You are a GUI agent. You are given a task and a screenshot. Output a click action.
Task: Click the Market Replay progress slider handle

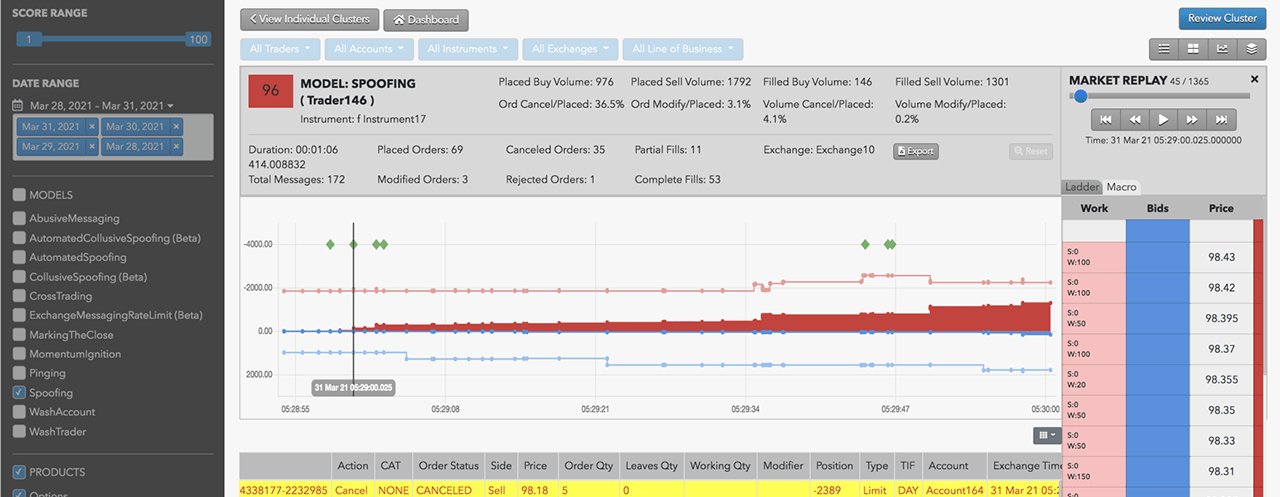1080,96
